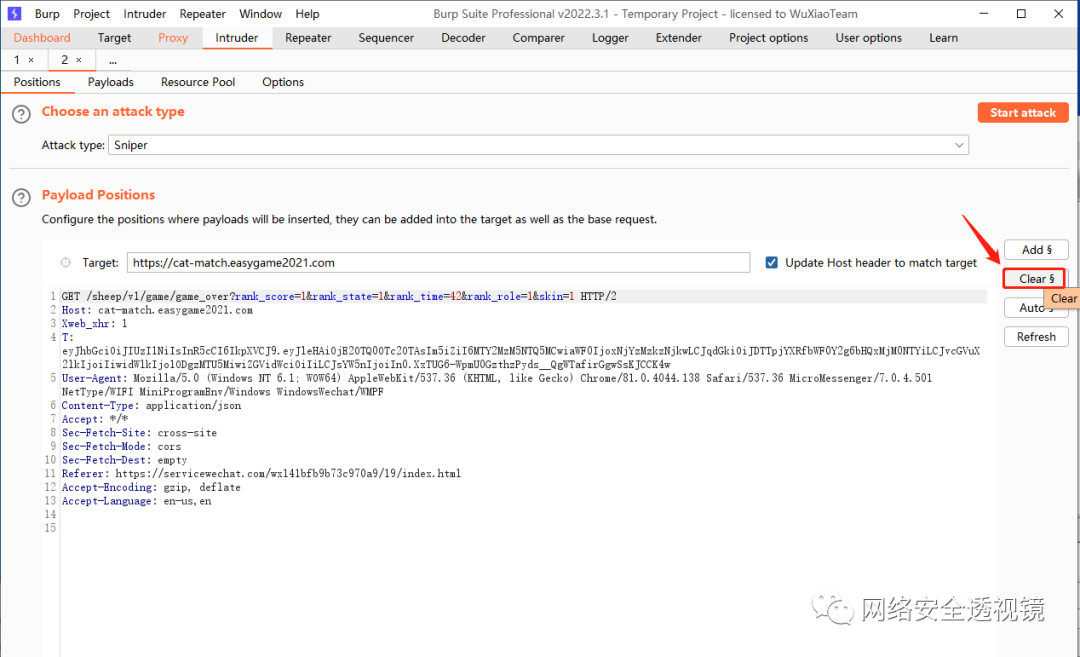
Task: Open the Window menu
Action: click(260, 14)
